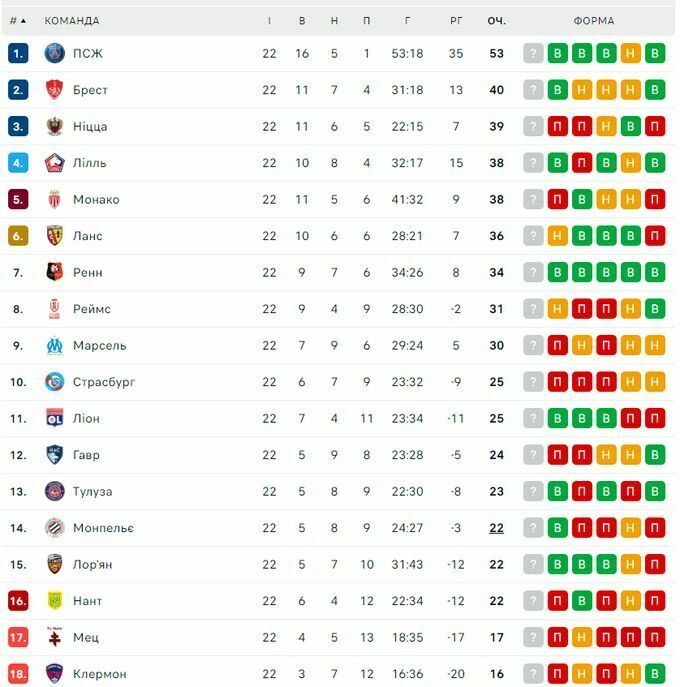Click Lens's gold position 6 badge
Viewport: 680px width, 687px height.
point(18,236)
